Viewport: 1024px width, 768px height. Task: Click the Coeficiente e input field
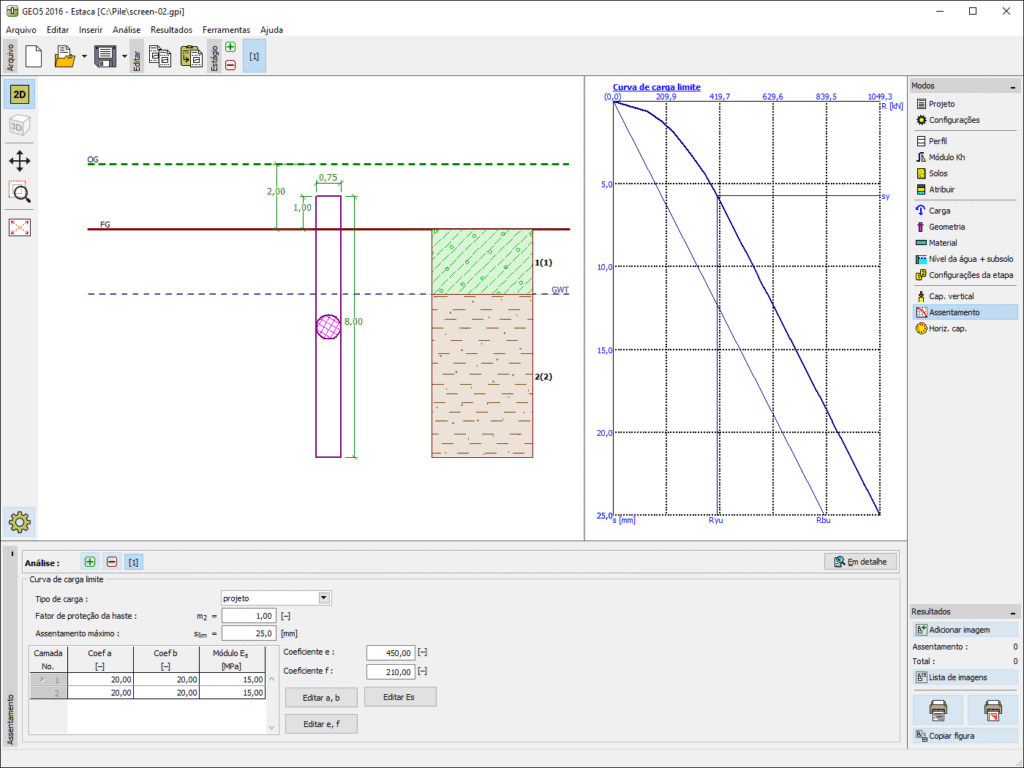(391, 653)
